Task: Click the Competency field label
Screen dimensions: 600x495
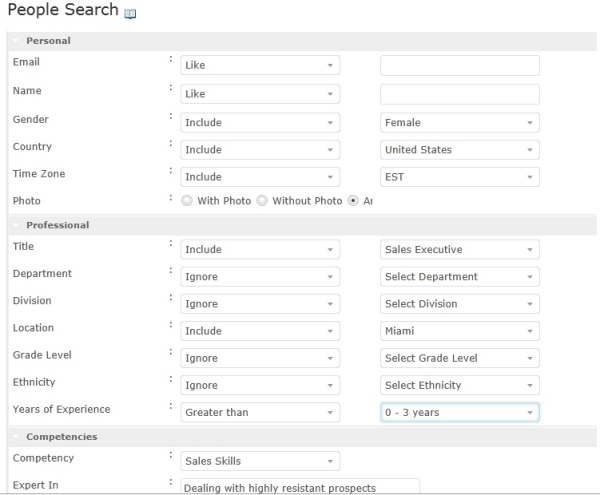Action: pos(43,458)
